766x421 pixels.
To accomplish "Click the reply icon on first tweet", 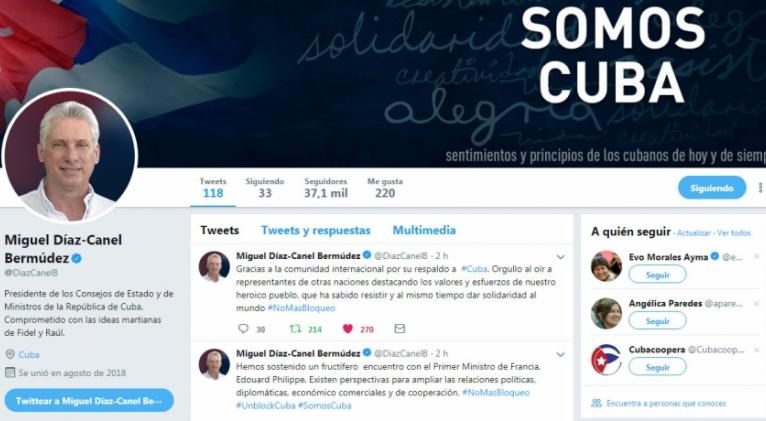I will pos(243,329).
